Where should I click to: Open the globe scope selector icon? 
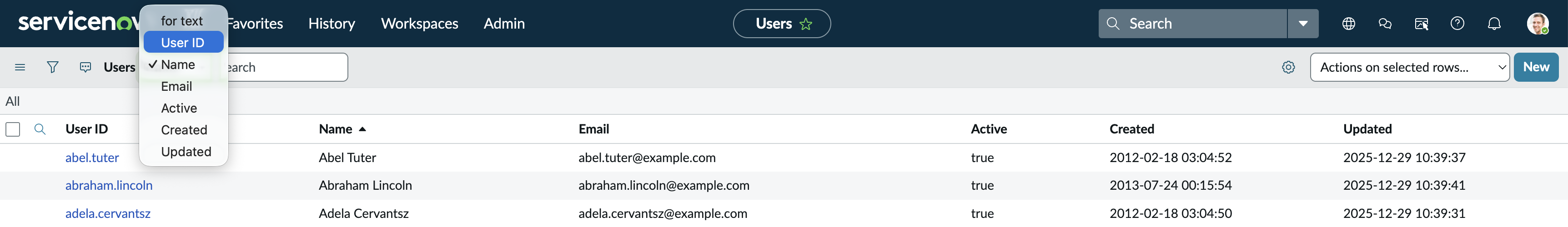[x=1348, y=24]
